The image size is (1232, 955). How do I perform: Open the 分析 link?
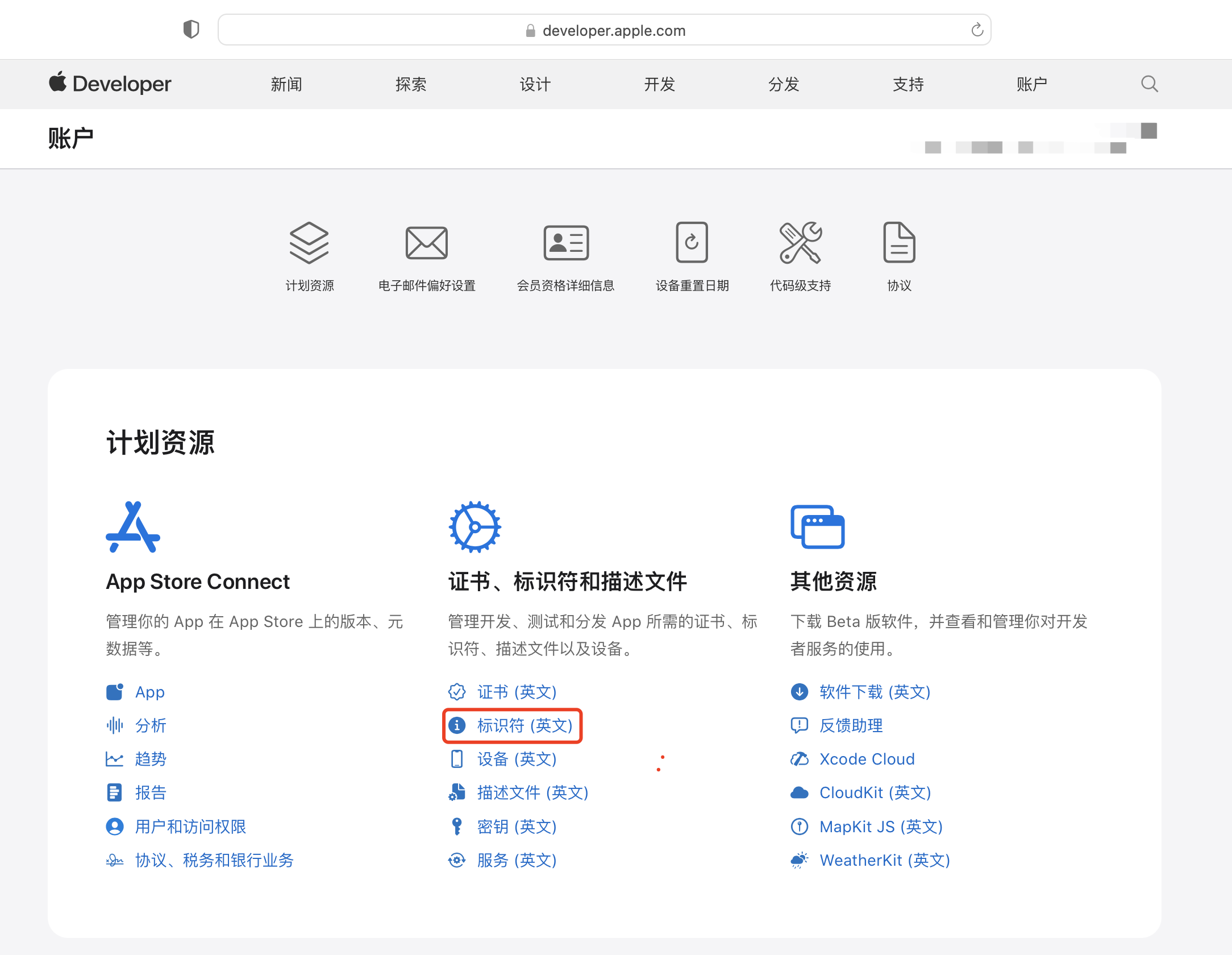(x=151, y=725)
